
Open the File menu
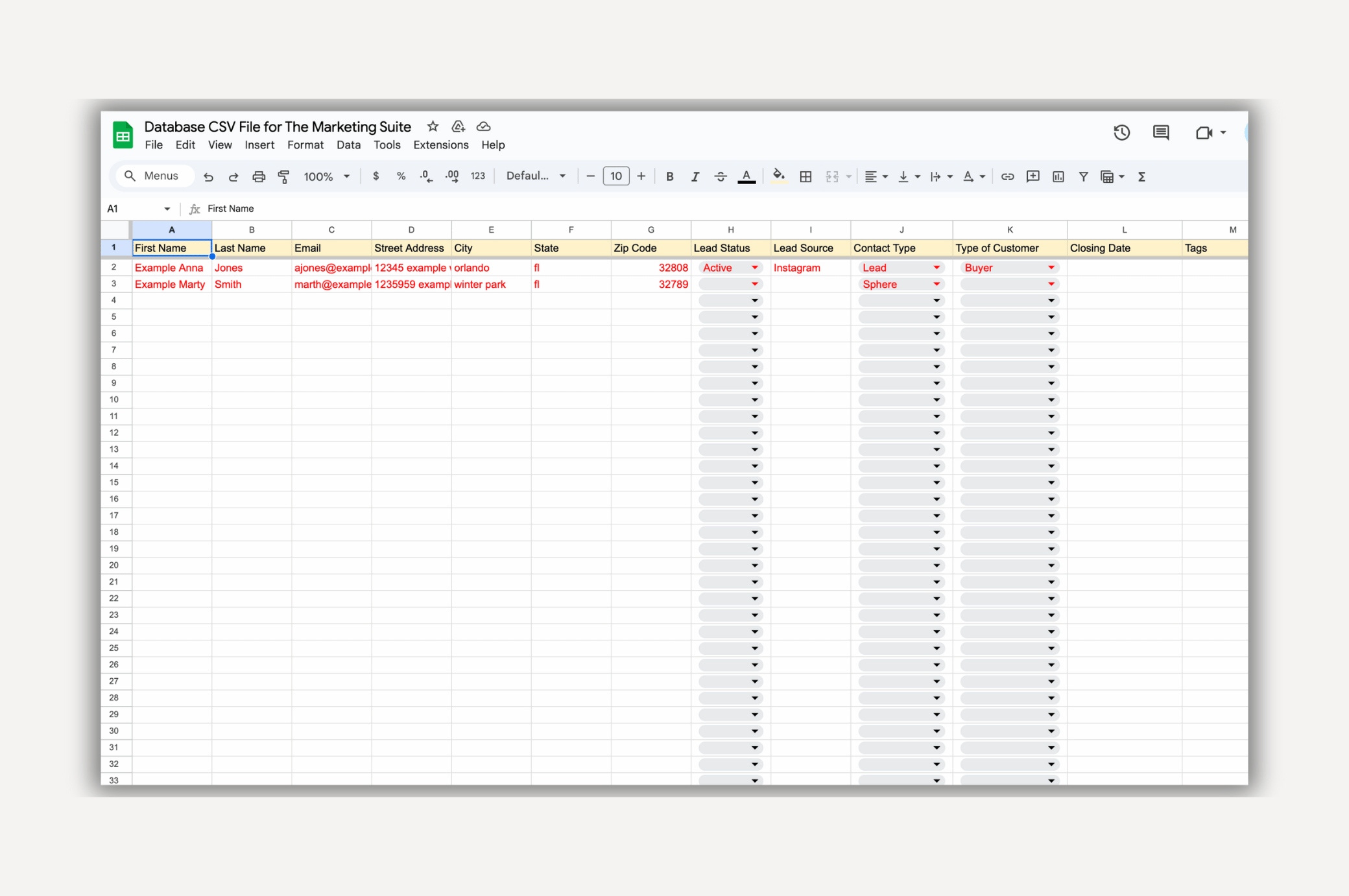(154, 145)
